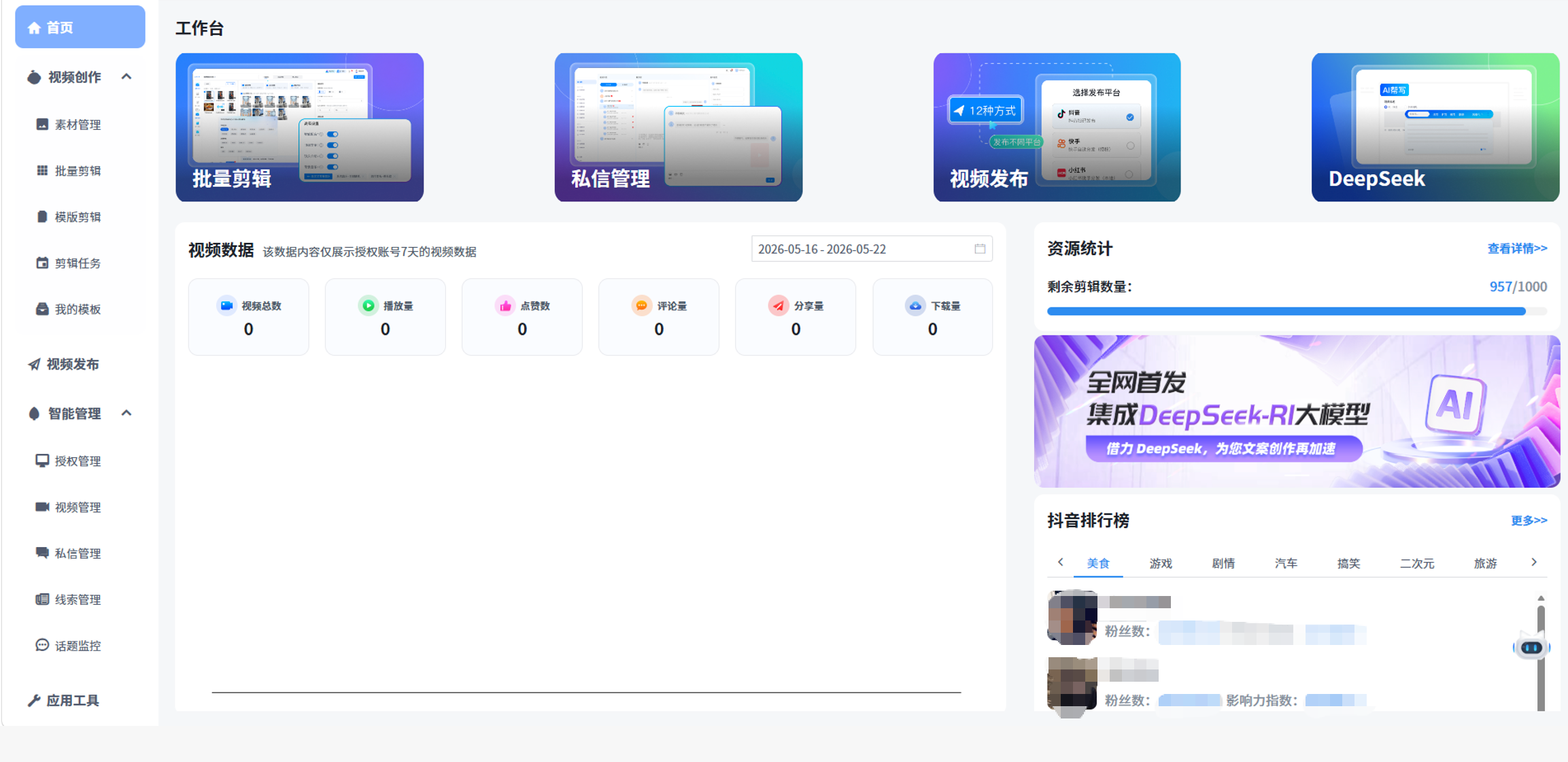Click the 957/1000 remaining count text
Image resolution: width=1568 pixels, height=762 pixels.
(1518, 287)
